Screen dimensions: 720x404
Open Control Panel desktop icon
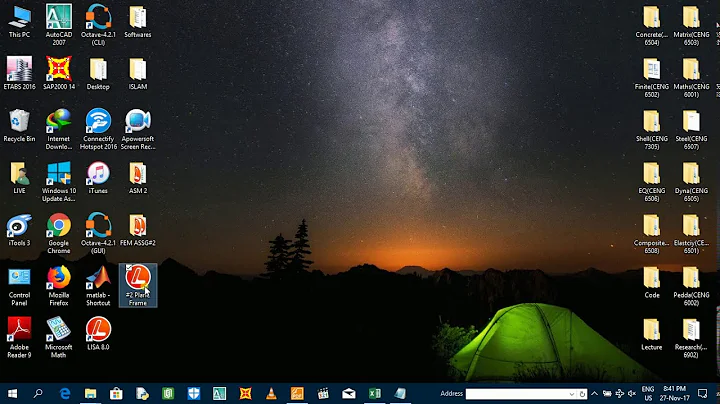(19, 286)
